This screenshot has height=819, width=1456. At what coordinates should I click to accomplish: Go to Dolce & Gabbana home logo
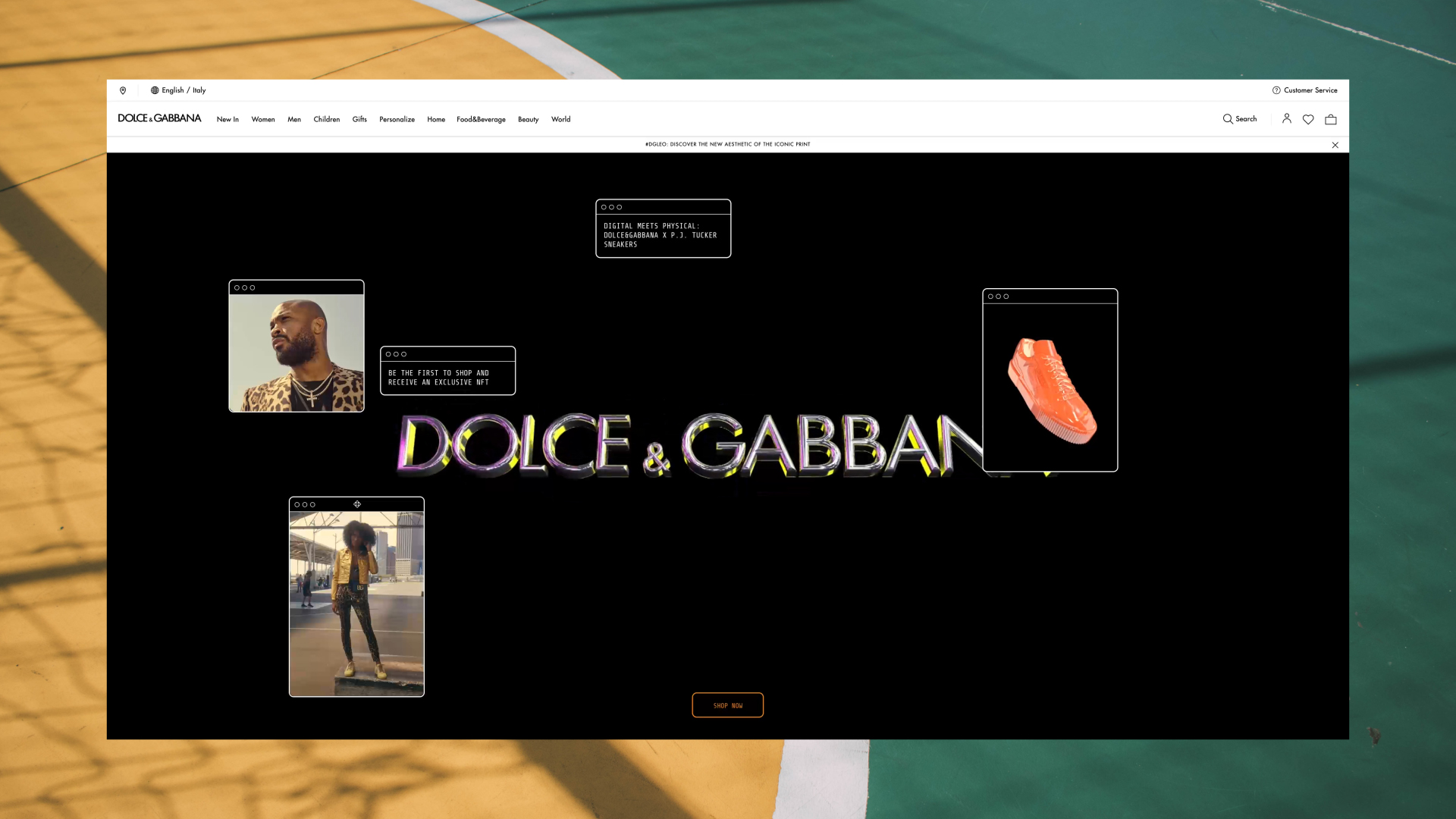point(159,118)
